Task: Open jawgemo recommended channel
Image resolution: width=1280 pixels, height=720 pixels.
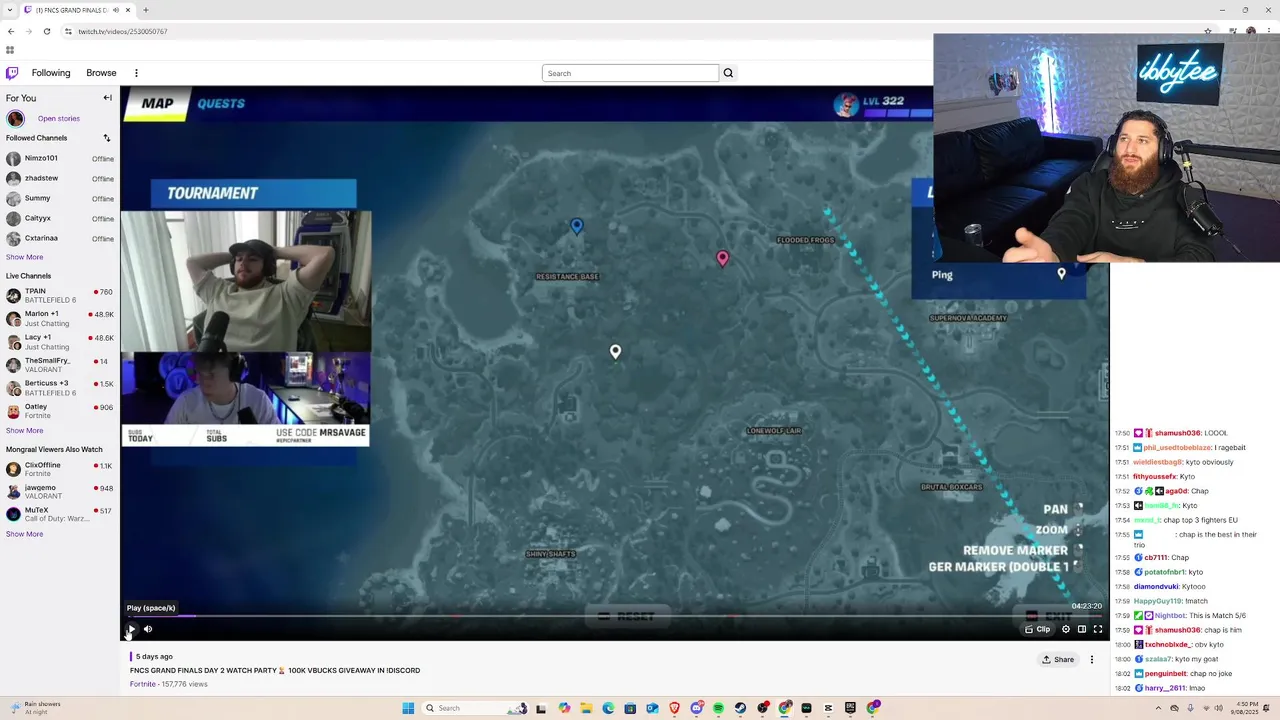Action: (60, 491)
